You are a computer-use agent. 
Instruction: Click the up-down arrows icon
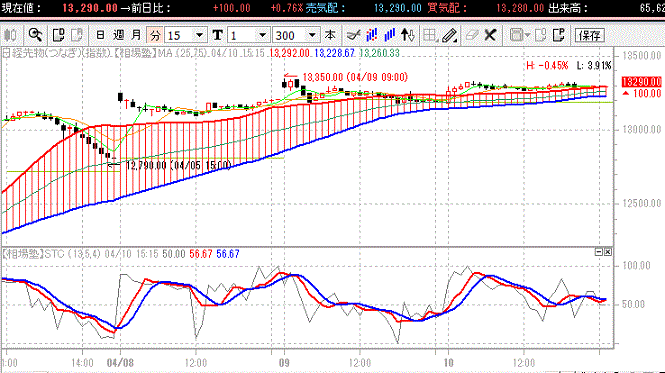[x=408, y=35]
